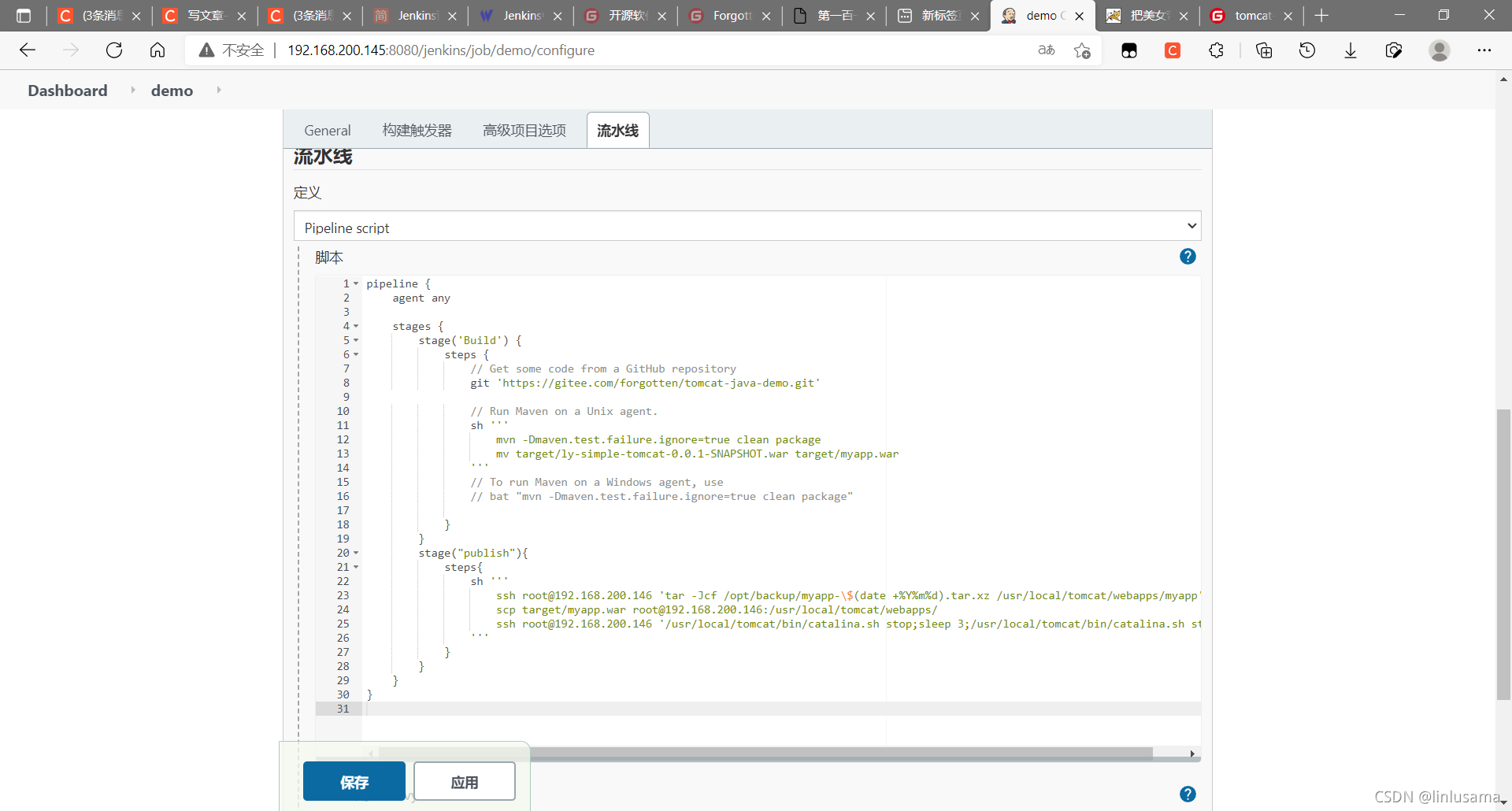
Task: Collapse fold arrow at line 21 steps
Action: coord(356,567)
